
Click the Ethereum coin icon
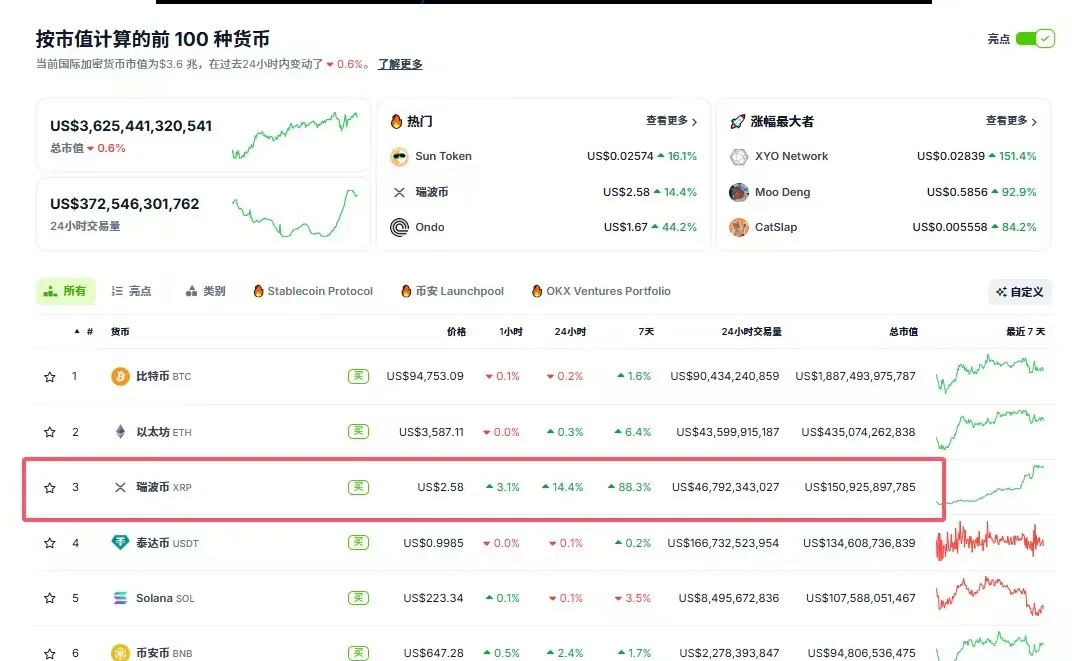120,431
